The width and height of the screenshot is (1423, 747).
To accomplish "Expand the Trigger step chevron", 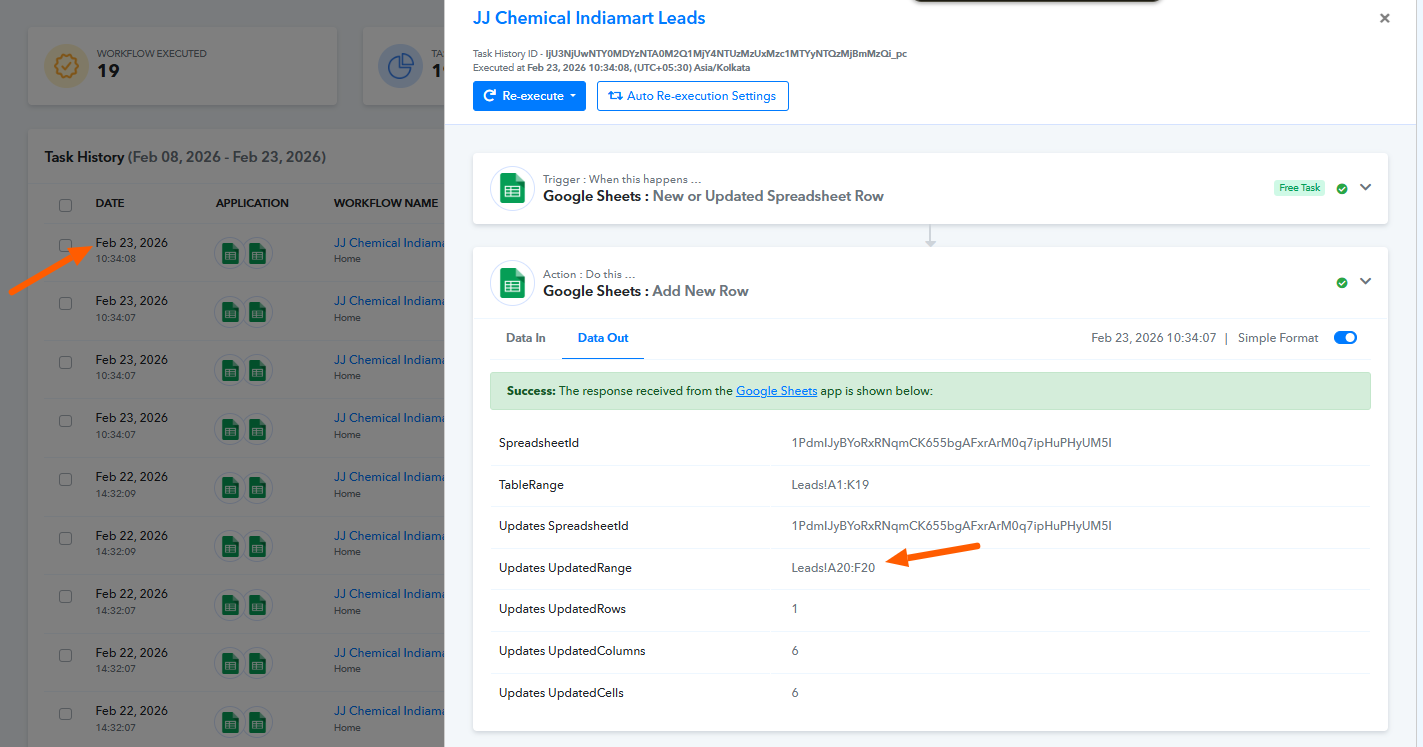I will (1365, 187).
